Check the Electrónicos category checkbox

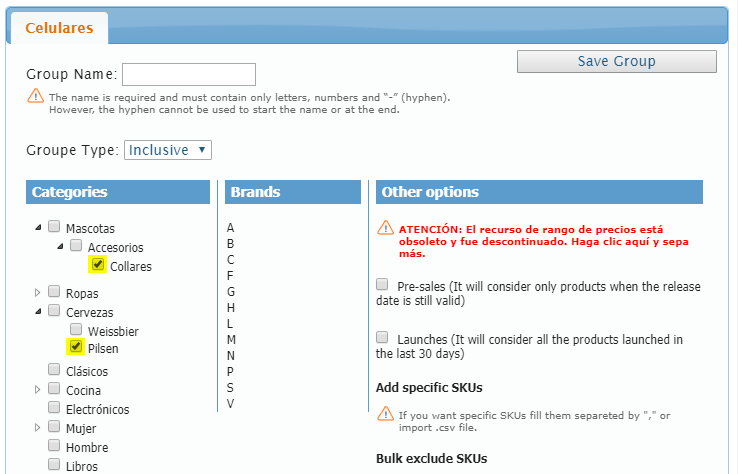(x=54, y=408)
